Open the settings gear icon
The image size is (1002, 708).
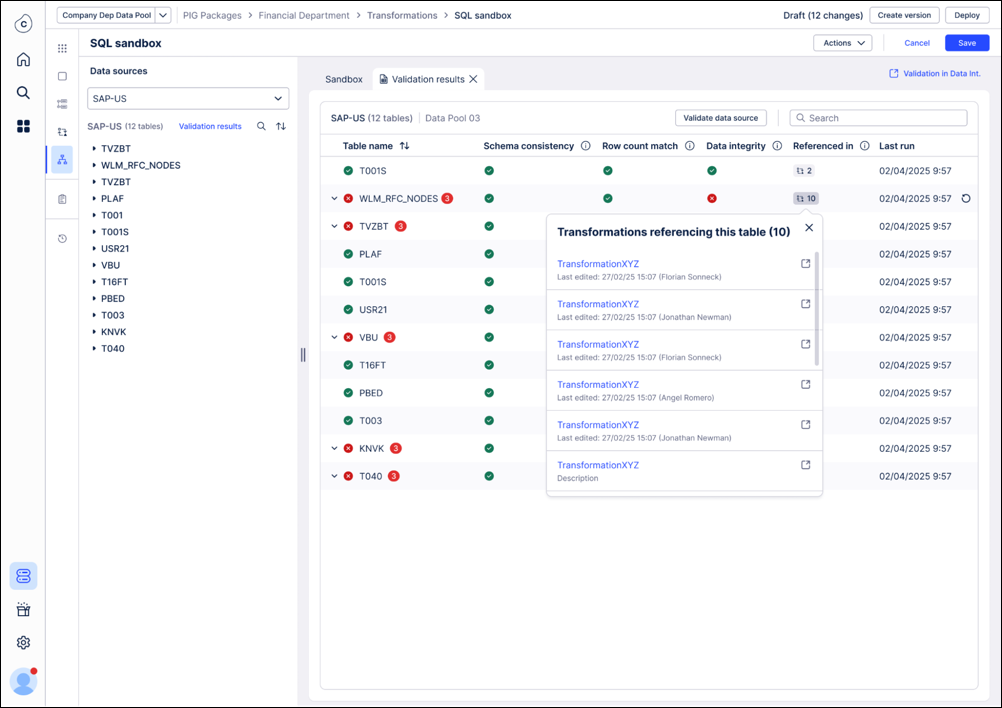click(x=23, y=643)
